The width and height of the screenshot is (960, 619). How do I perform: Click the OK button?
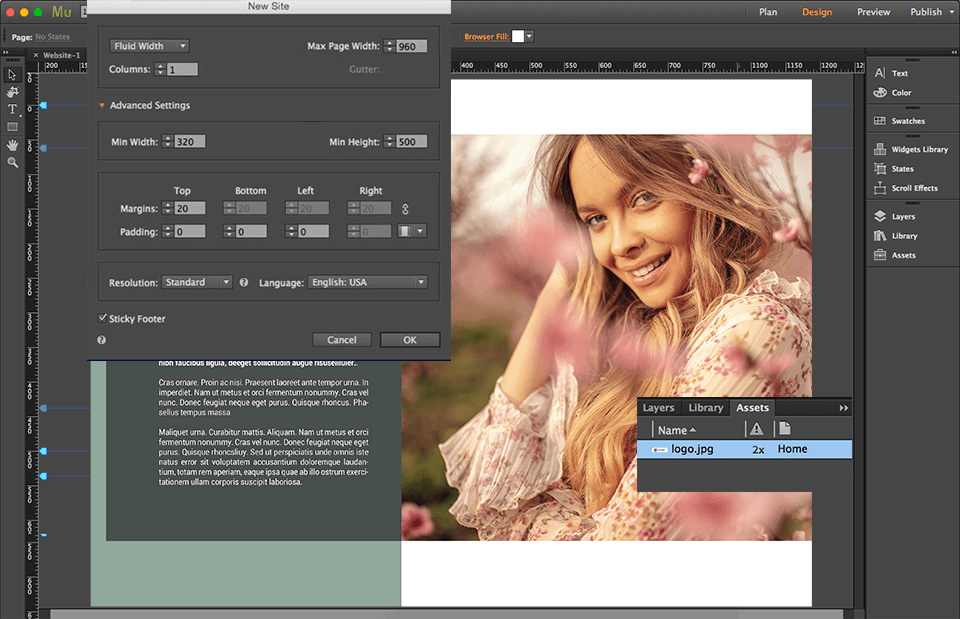click(x=409, y=340)
